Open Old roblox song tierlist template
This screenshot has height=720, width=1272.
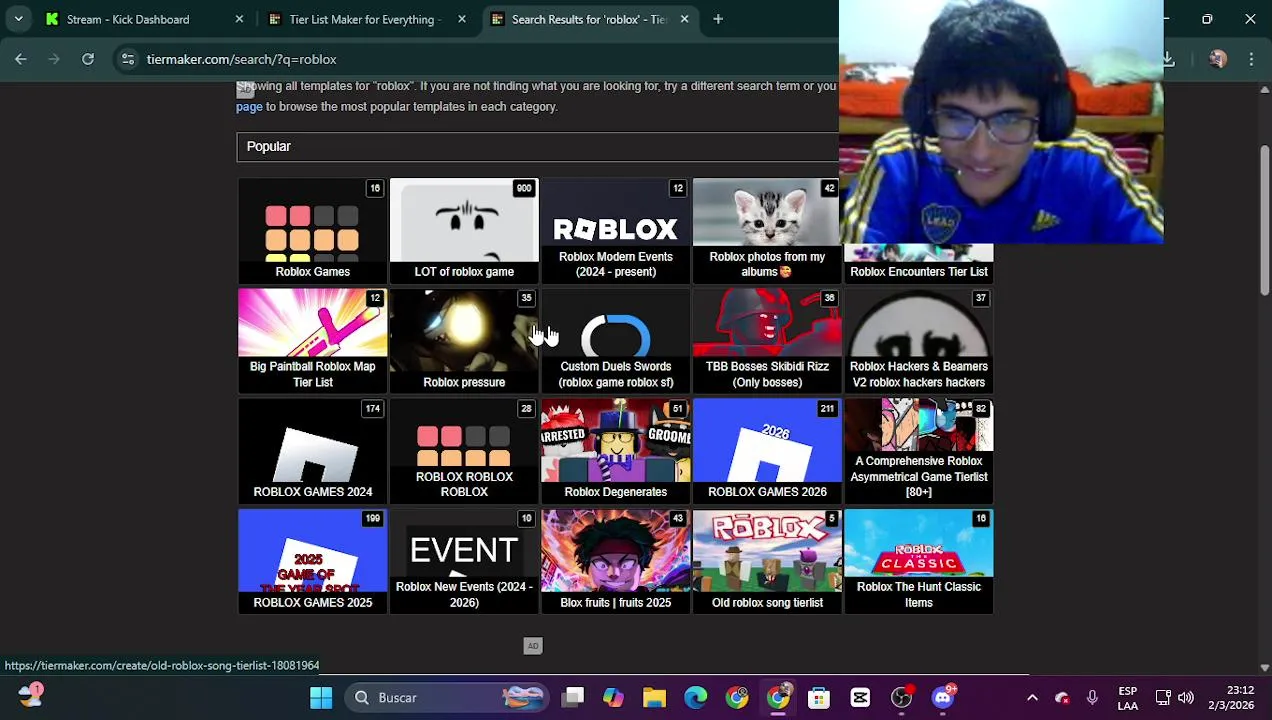pos(767,561)
